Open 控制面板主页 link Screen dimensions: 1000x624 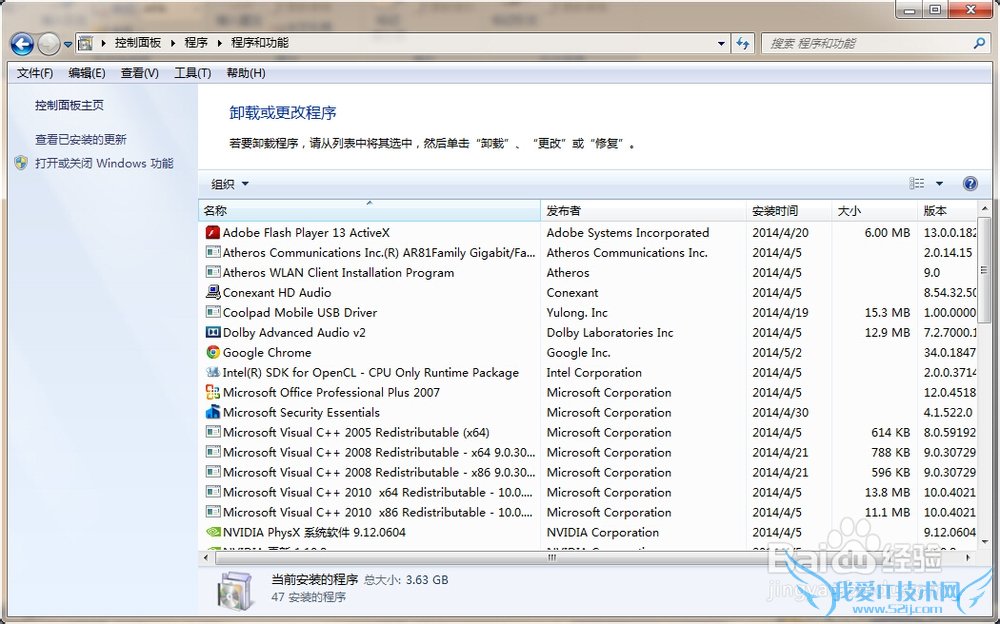pos(69,105)
